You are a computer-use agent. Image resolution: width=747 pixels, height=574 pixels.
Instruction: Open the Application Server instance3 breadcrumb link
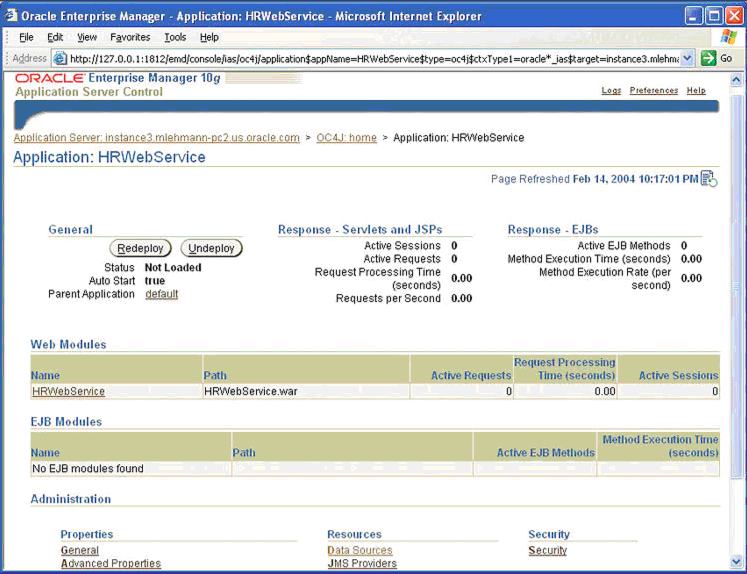(x=156, y=137)
